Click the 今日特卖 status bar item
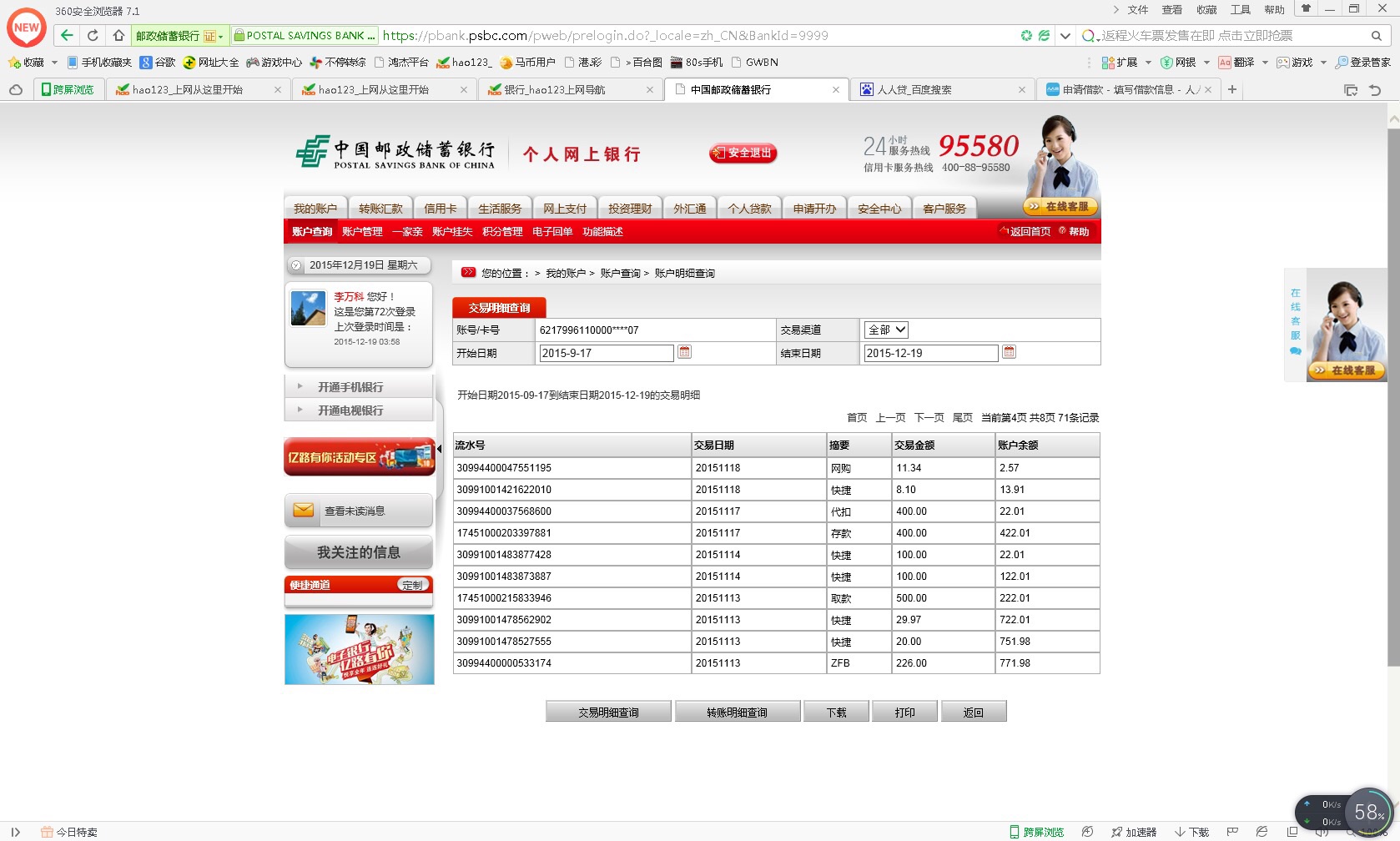The height and width of the screenshot is (841, 1400). click(69, 832)
